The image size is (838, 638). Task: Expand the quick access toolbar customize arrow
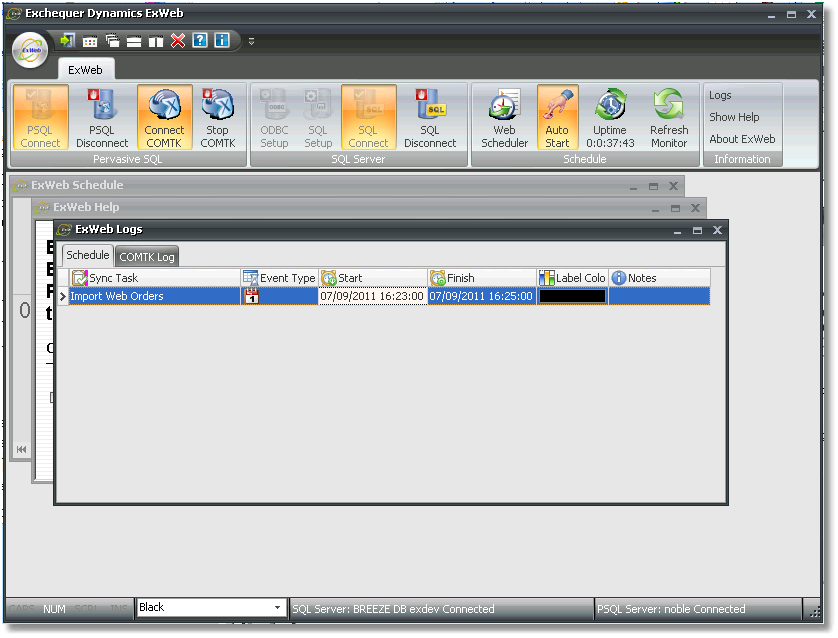click(x=251, y=41)
